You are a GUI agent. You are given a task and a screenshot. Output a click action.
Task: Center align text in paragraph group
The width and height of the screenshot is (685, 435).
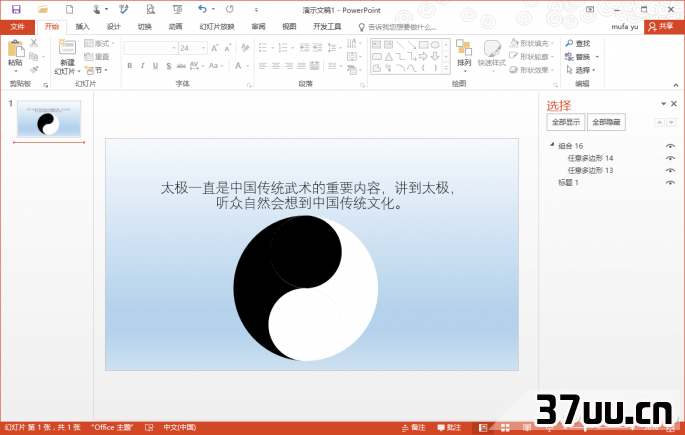[276, 66]
